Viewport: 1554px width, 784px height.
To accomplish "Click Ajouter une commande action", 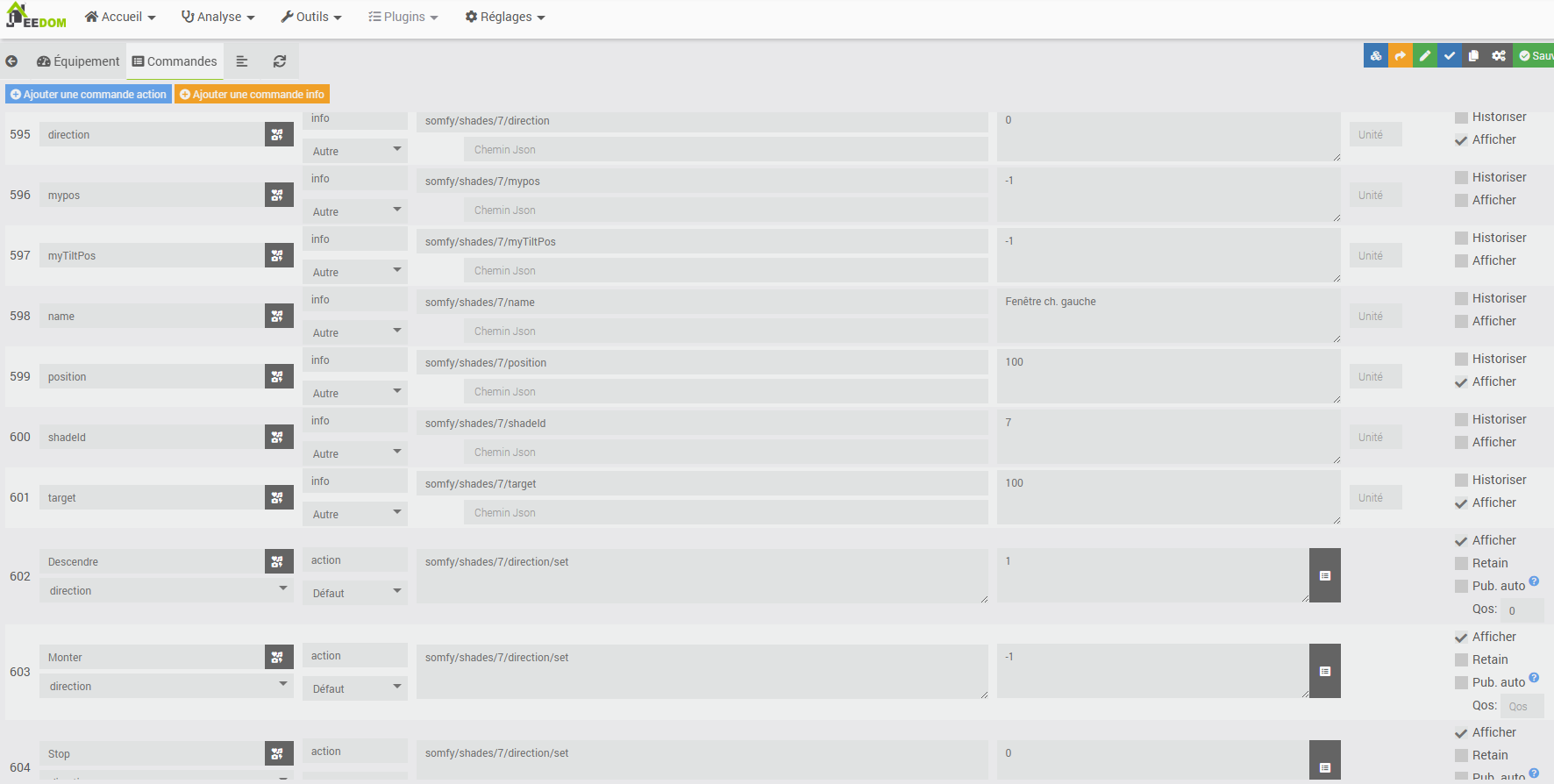I will 89,94.
